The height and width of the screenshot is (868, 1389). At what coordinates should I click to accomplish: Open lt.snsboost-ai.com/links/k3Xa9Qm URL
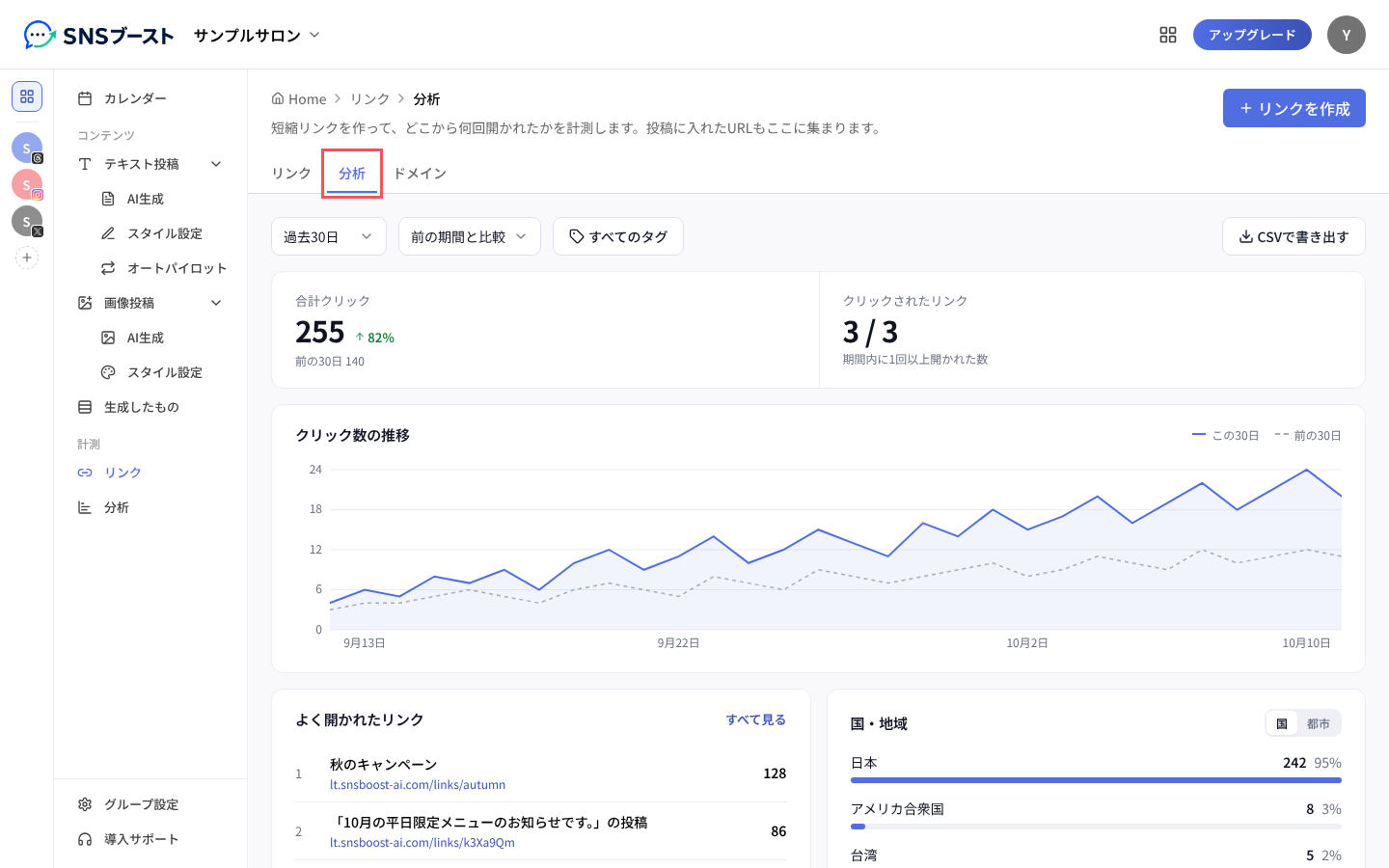(422, 843)
